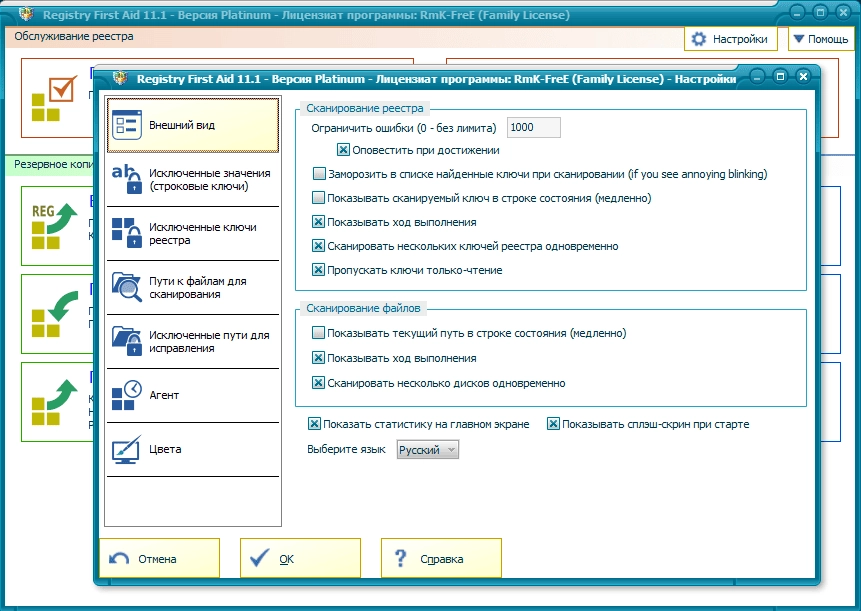The width and height of the screenshot is (861, 611).
Task: Click the Внешний вид list icon
Action: point(127,125)
